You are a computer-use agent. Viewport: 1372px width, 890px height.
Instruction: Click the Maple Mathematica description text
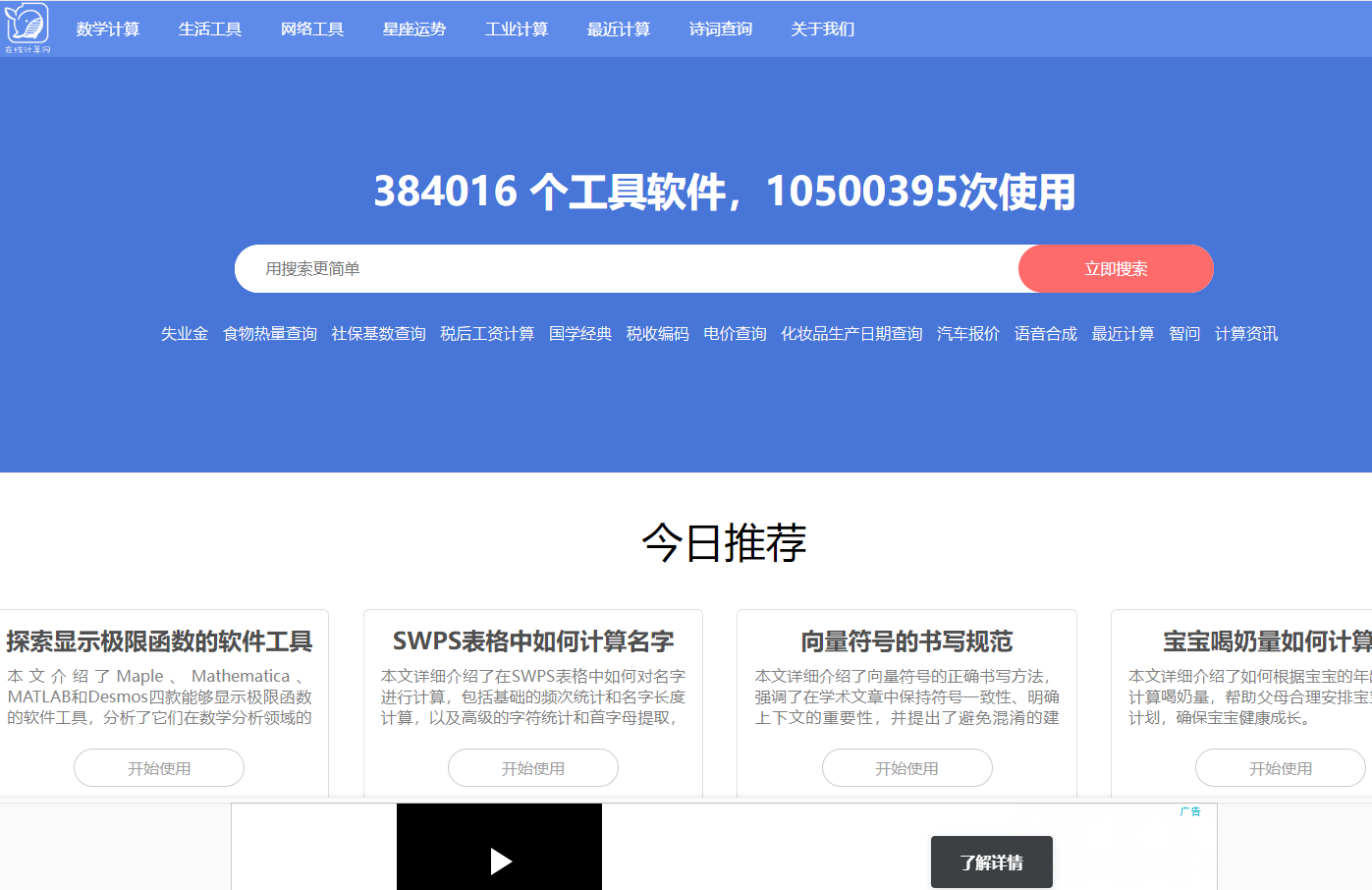pyautogui.click(x=159, y=697)
